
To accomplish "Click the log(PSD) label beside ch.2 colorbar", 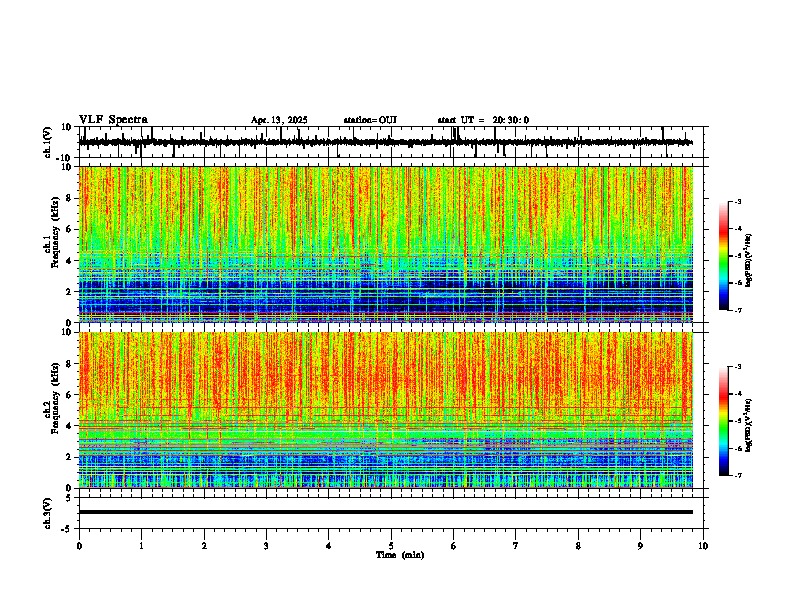I will [x=749, y=425].
